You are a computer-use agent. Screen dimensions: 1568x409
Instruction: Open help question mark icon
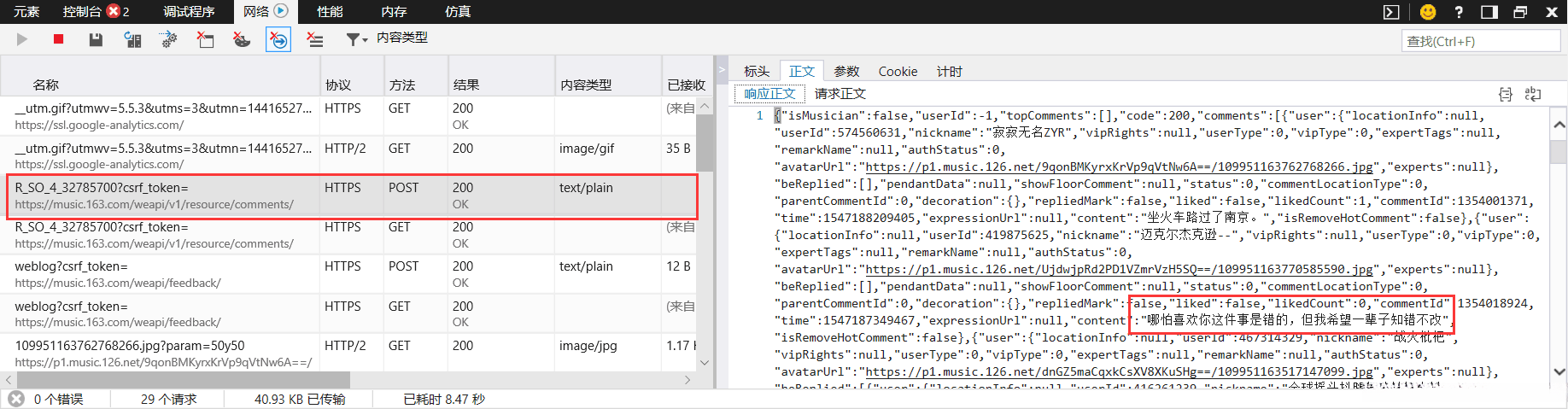point(1459,12)
